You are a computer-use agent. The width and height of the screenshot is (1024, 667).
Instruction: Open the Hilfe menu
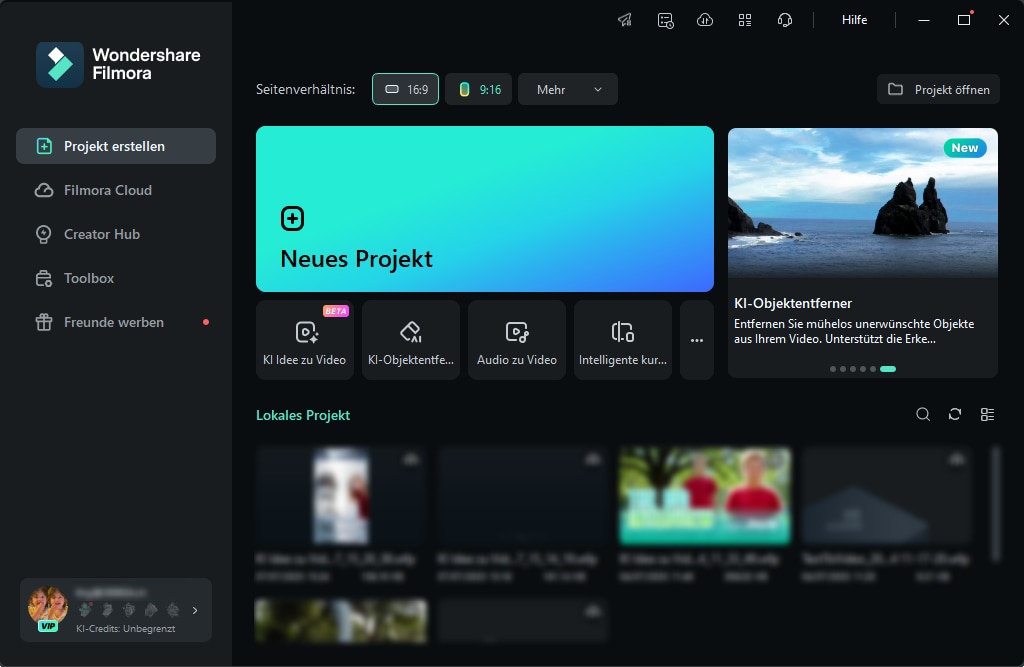click(x=854, y=20)
